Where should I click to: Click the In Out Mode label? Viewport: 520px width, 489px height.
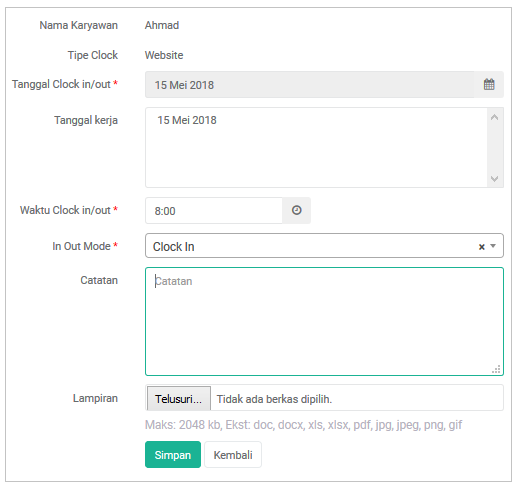81,246
